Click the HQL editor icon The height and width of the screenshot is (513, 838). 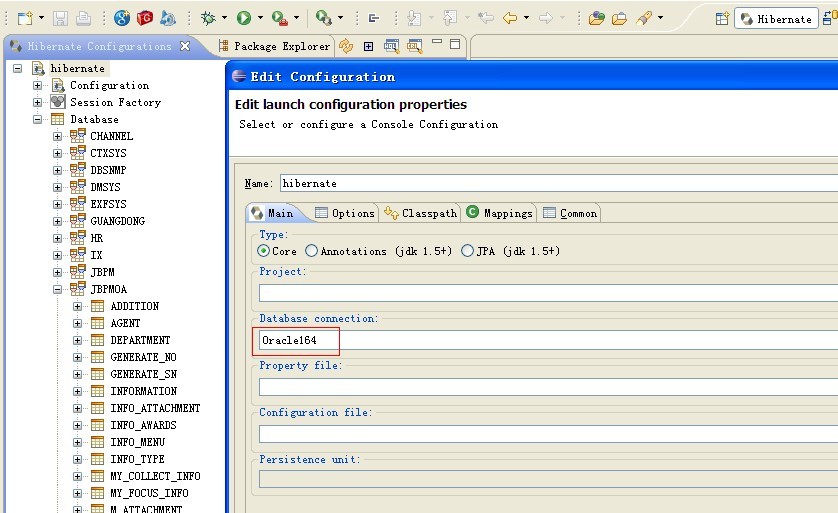392,46
